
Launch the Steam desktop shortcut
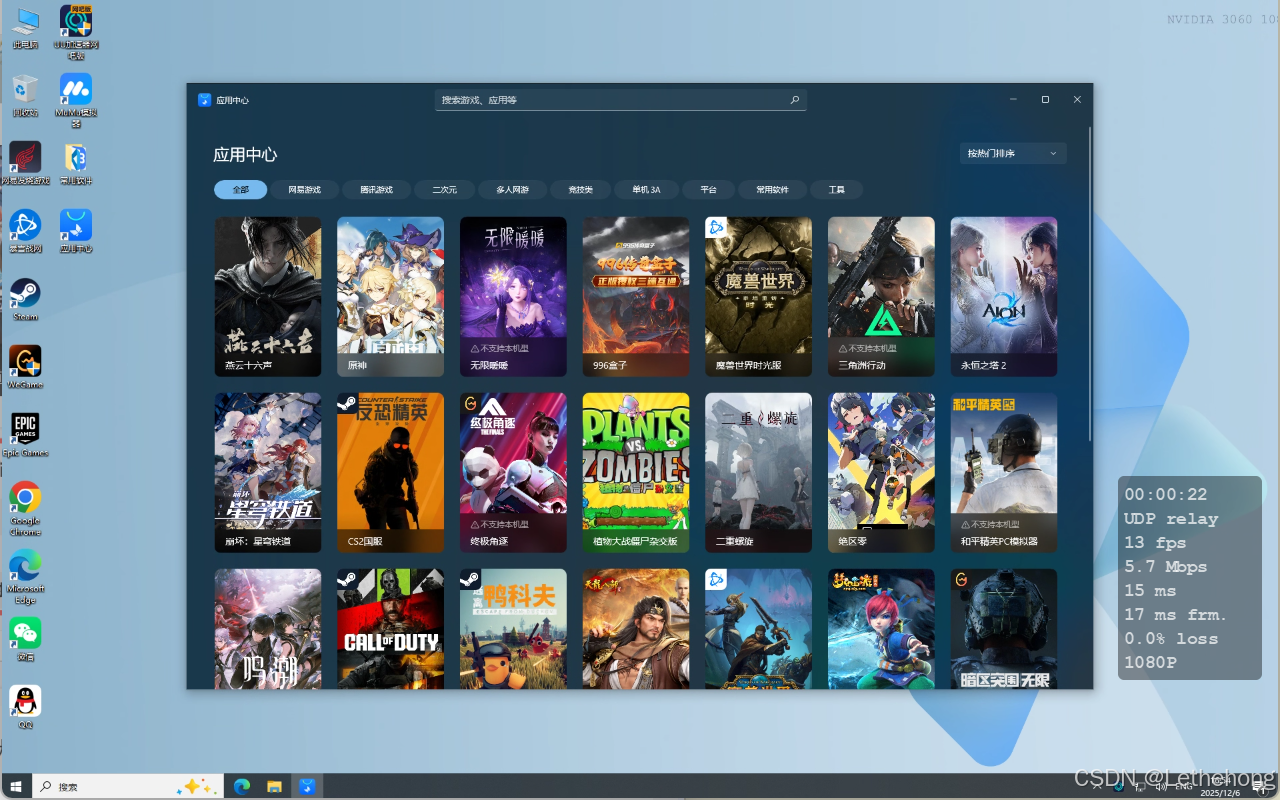[25, 299]
